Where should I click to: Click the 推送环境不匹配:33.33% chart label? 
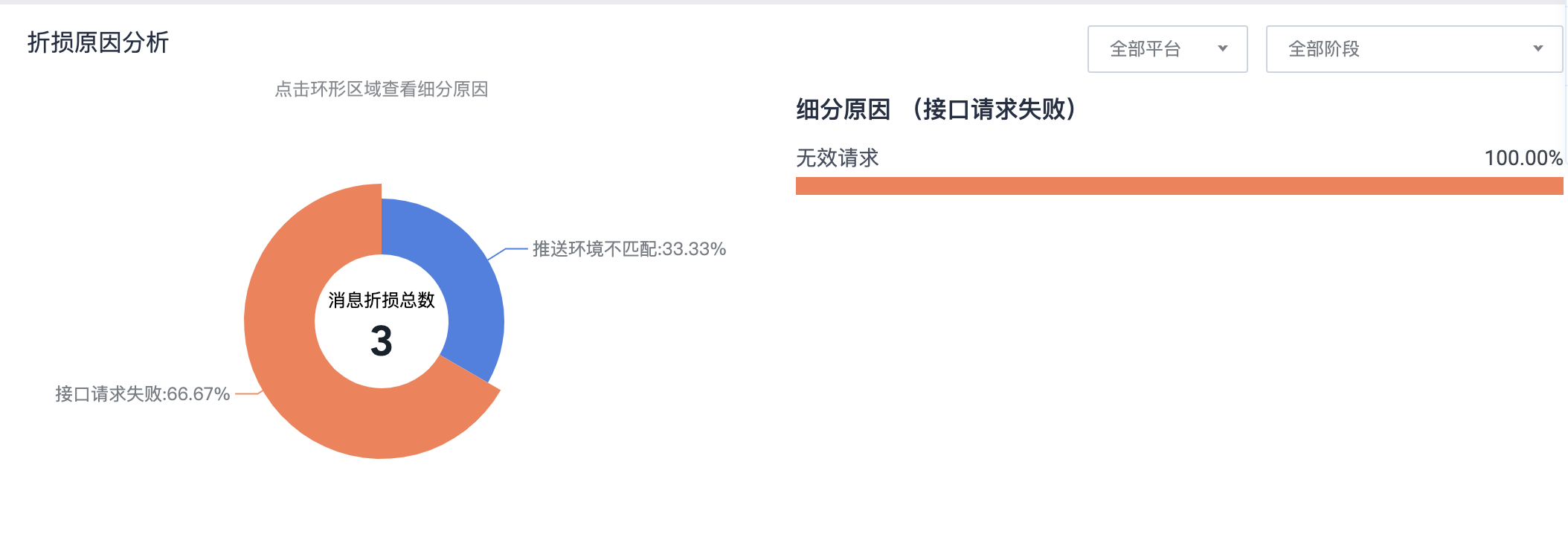point(629,249)
